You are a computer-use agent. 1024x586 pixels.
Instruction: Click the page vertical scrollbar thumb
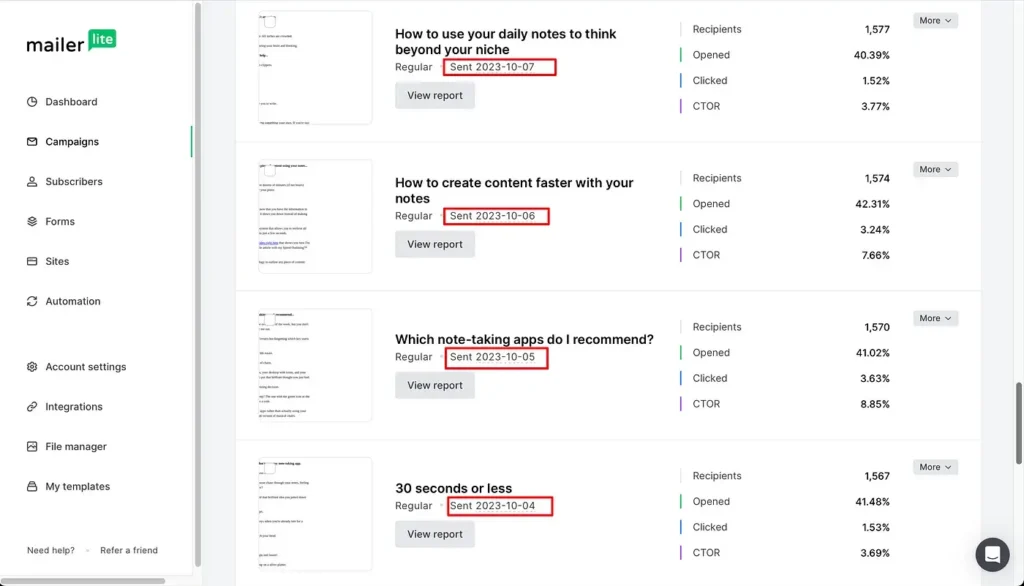point(1019,423)
